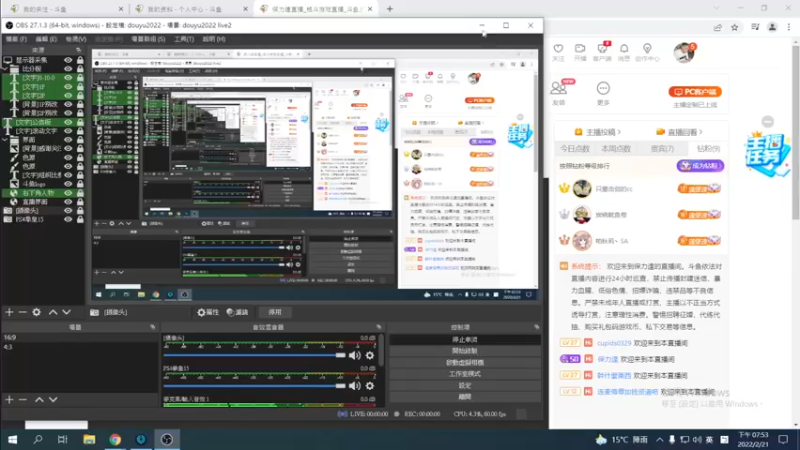
Task: Move scene up with the arrow icon
Action: 39,399
